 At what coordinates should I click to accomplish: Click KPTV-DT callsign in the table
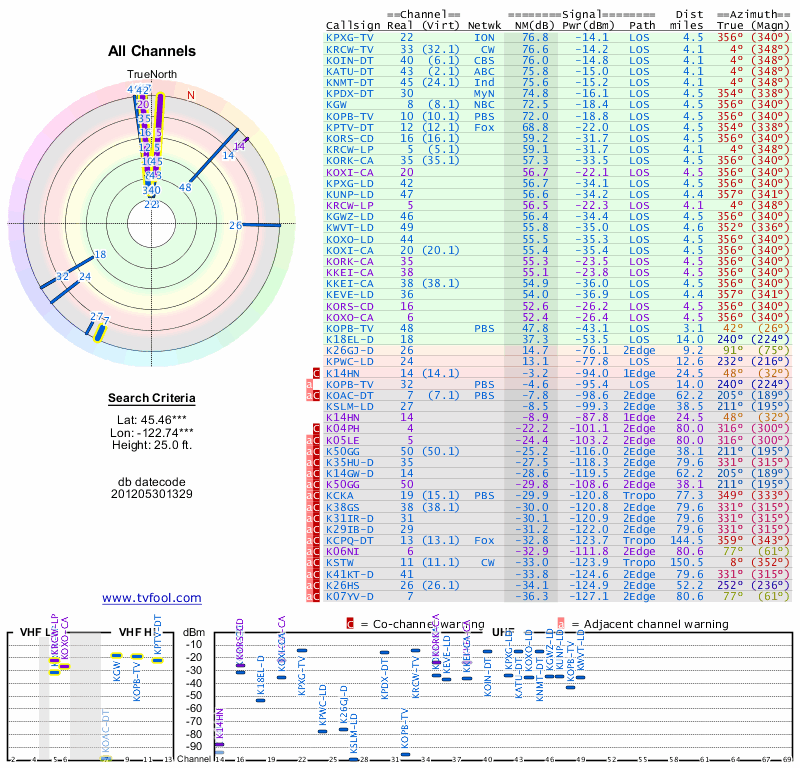pyautogui.click(x=350, y=127)
